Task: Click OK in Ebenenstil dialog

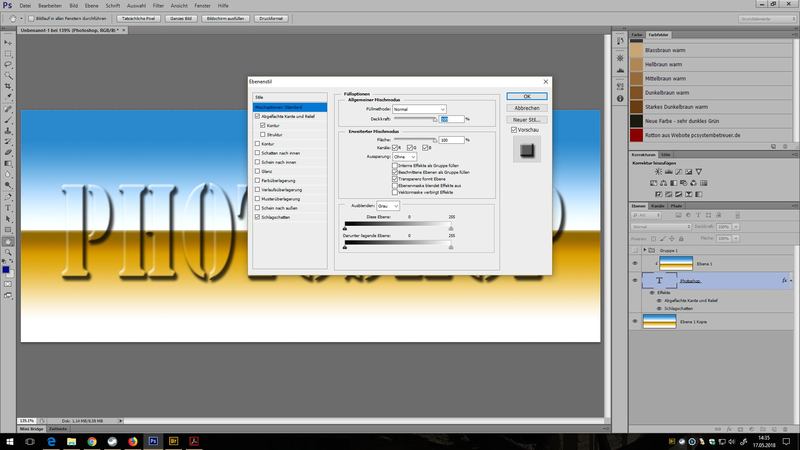Action: tap(527, 96)
